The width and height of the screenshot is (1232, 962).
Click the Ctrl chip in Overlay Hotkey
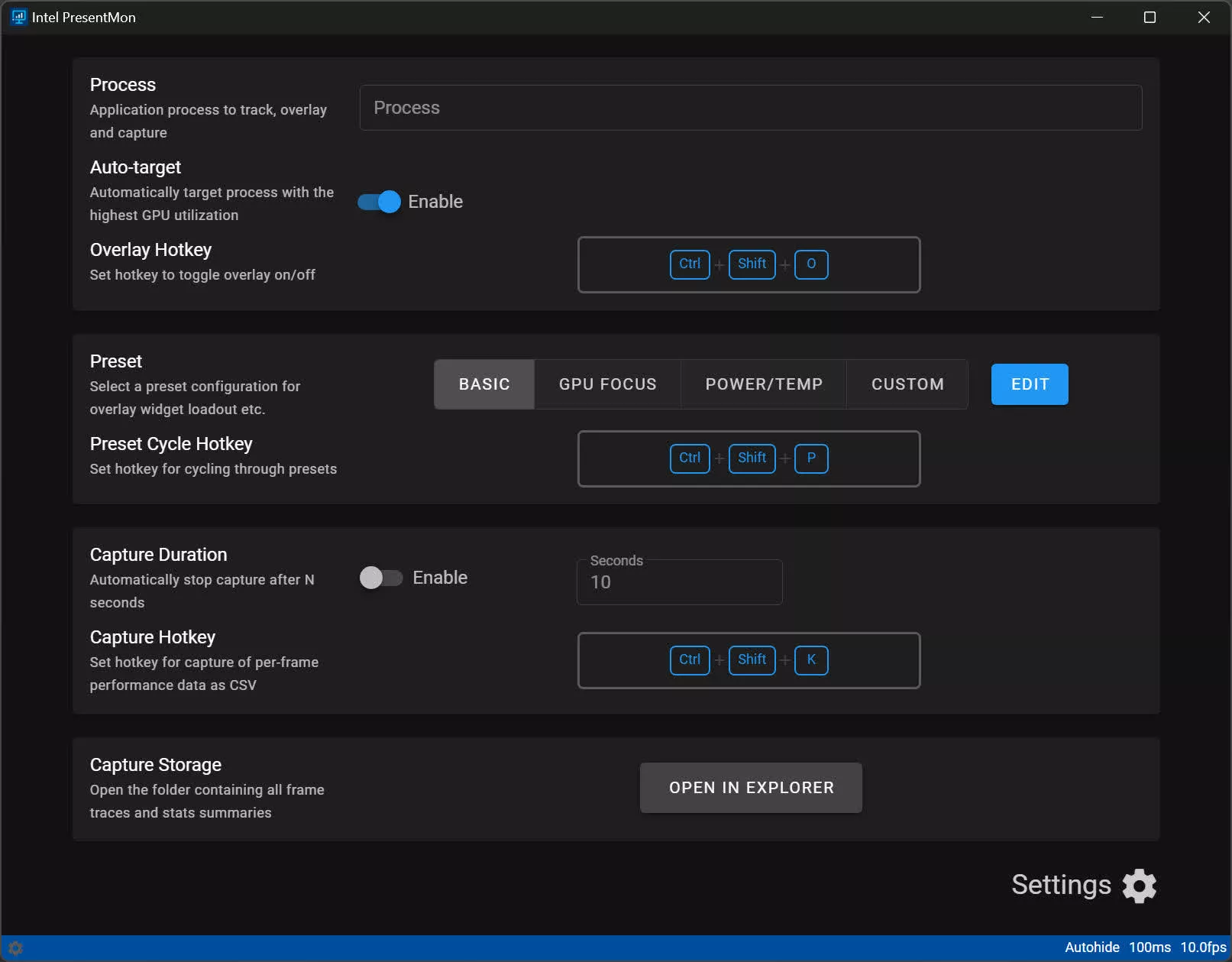[x=690, y=264]
